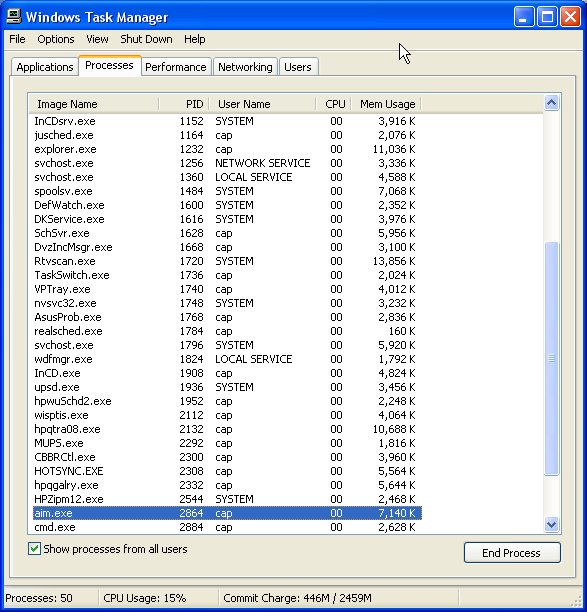
Task: Click NETWORK SERVICE user name cell
Action: pos(263,163)
